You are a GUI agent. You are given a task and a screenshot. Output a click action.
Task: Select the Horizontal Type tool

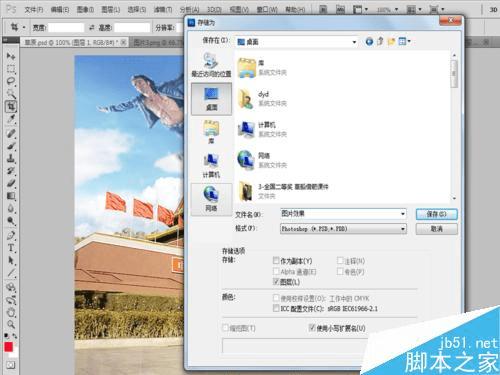tap(11, 248)
